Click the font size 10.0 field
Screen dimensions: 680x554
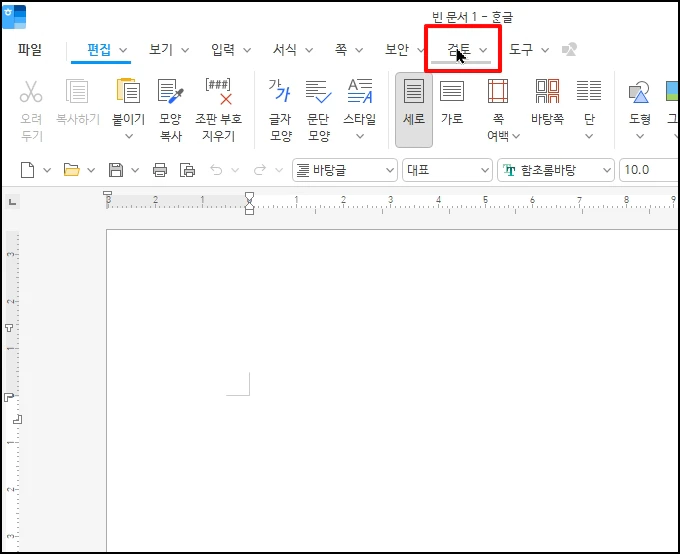click(x=649, y=170)
